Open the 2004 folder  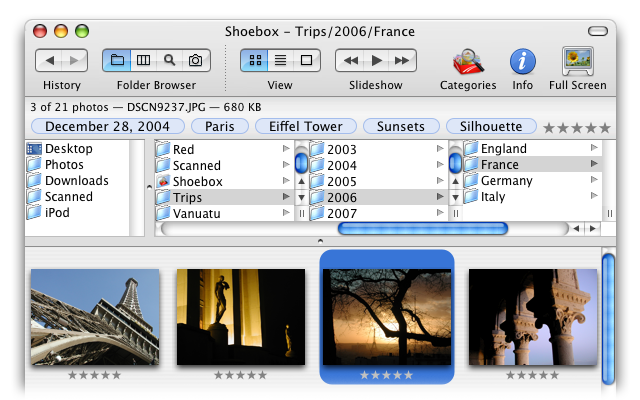pyautogui.click(x=342, y=165)
